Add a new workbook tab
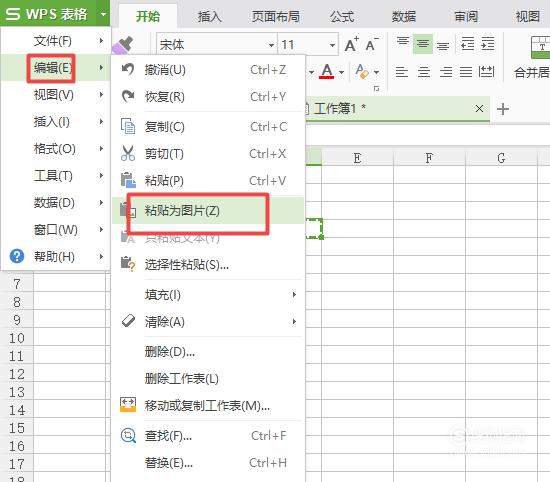550x482 pixels. click(x=503, y=109)
